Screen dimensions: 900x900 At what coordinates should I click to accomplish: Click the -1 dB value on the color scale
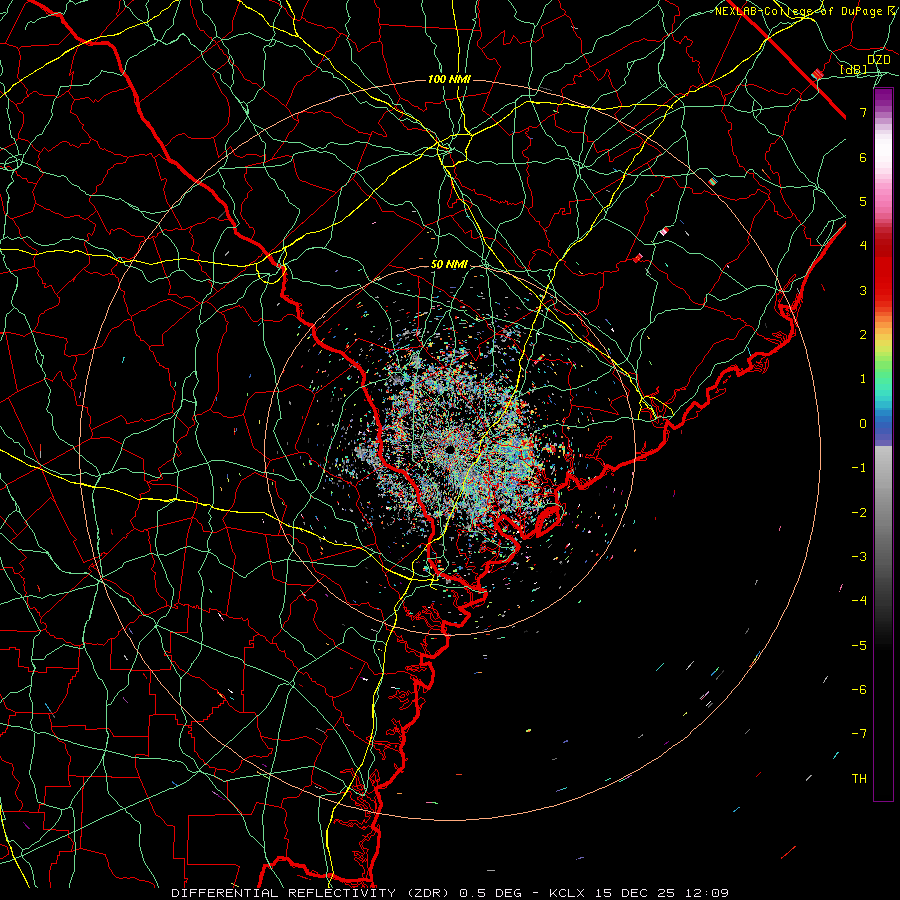point(859,468)
